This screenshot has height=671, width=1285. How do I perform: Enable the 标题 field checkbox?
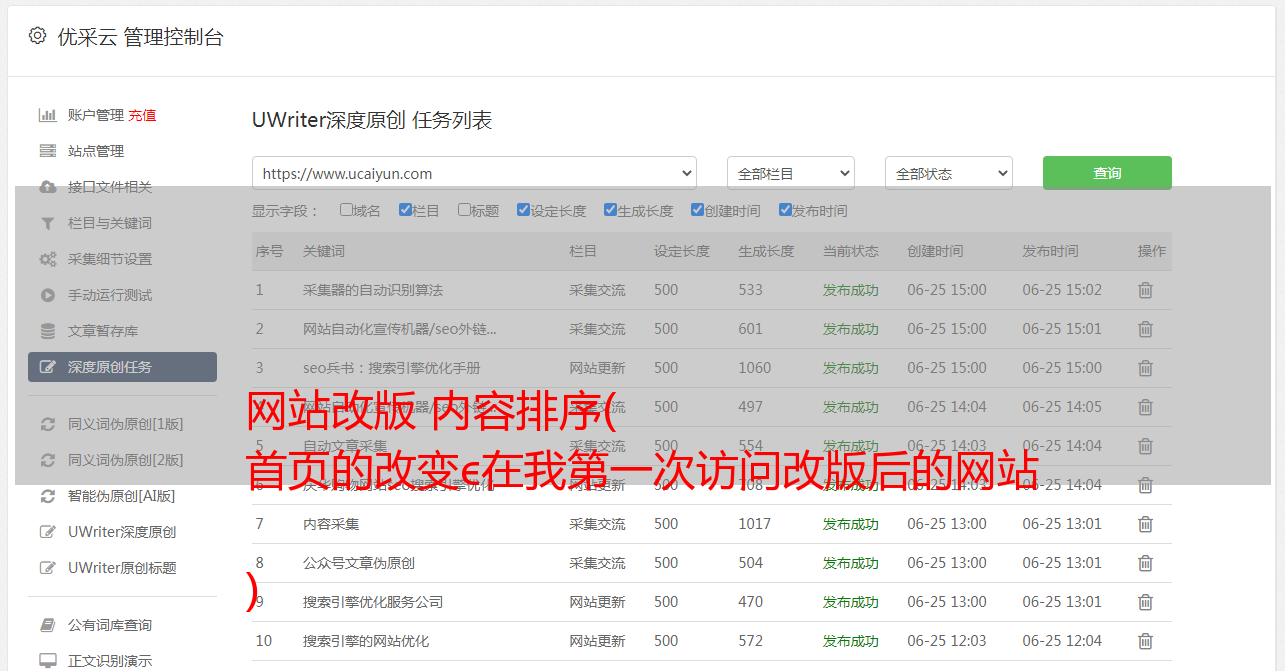click(464, 210)
